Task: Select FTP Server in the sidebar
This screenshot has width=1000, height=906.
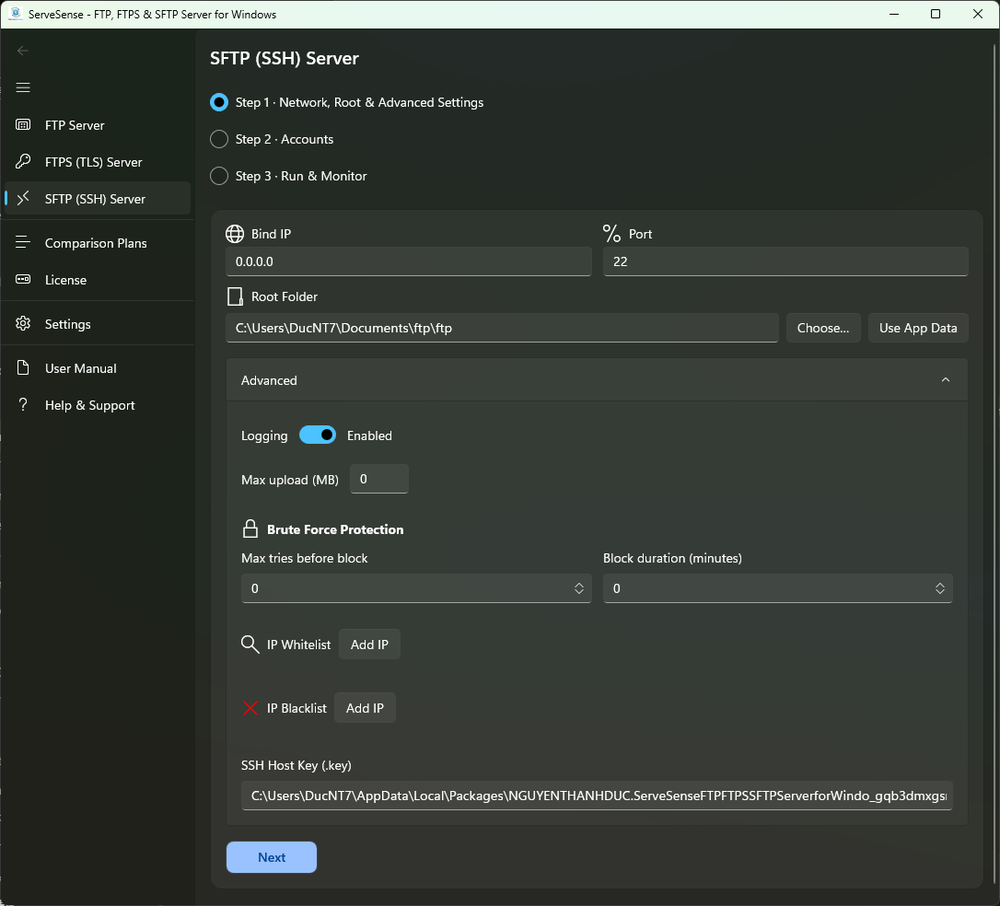Action: (x=75, y=125)
